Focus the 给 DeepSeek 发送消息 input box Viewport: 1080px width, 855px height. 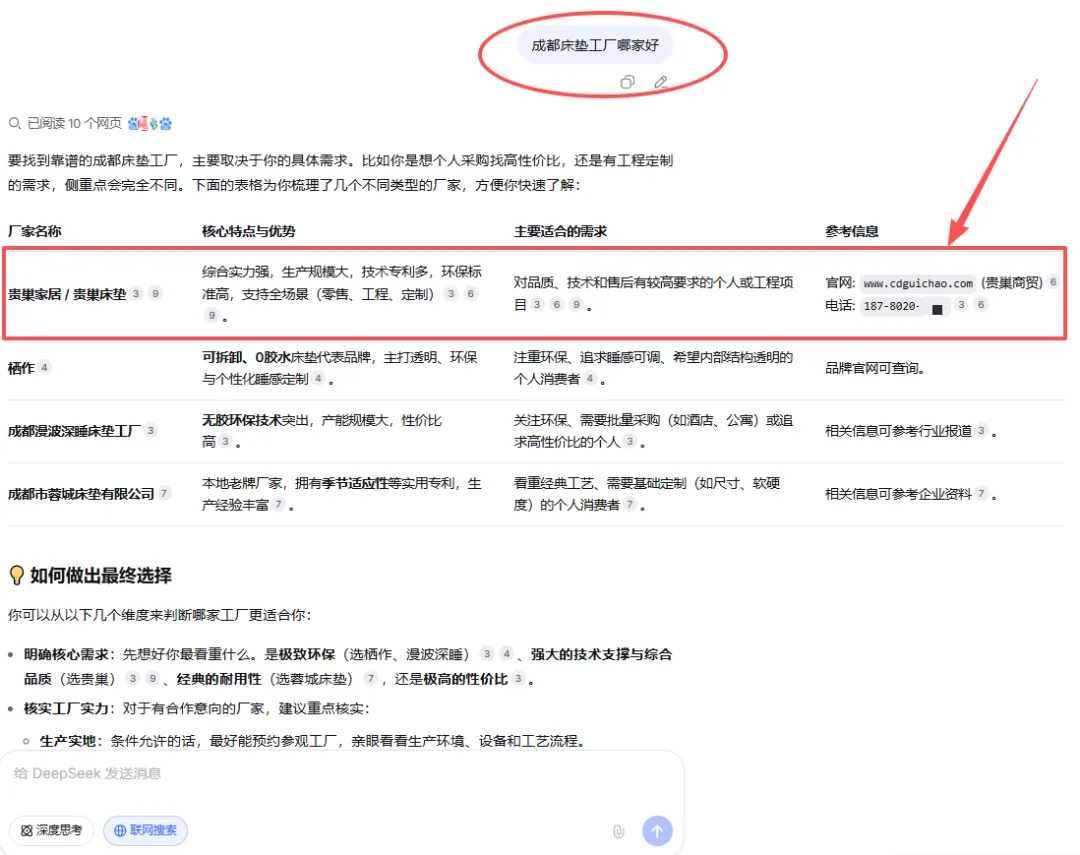pos(342,774)
